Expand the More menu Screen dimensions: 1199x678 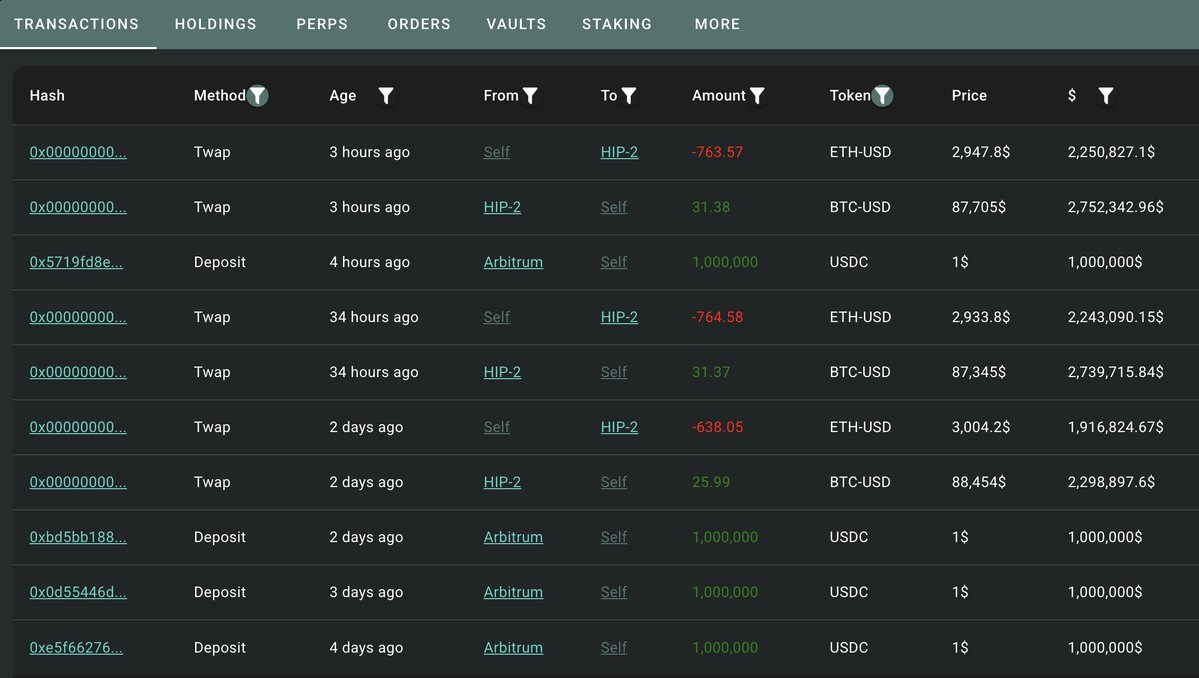(x=717, y=24)
